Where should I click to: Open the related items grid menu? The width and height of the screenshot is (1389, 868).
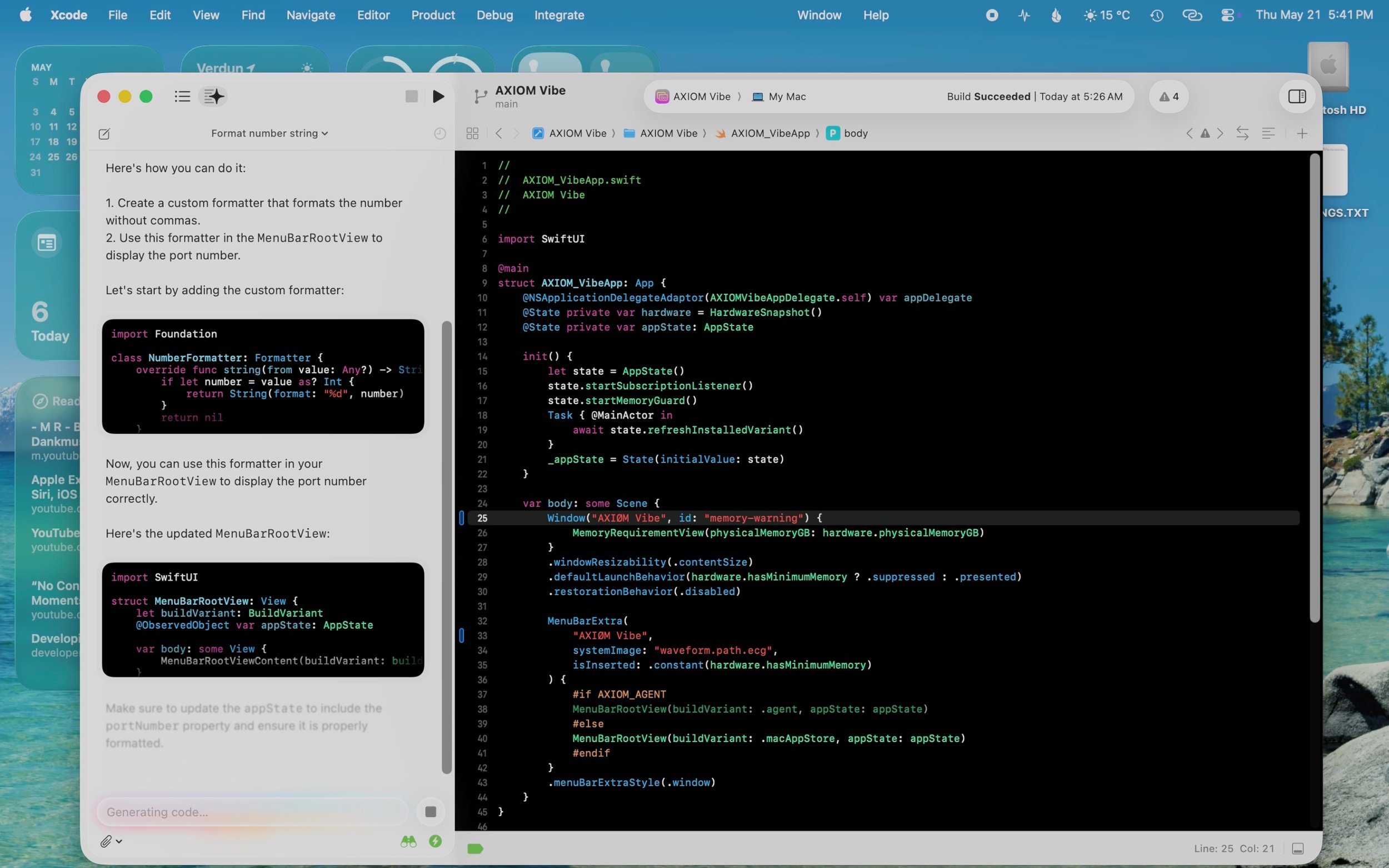[472, 133]
